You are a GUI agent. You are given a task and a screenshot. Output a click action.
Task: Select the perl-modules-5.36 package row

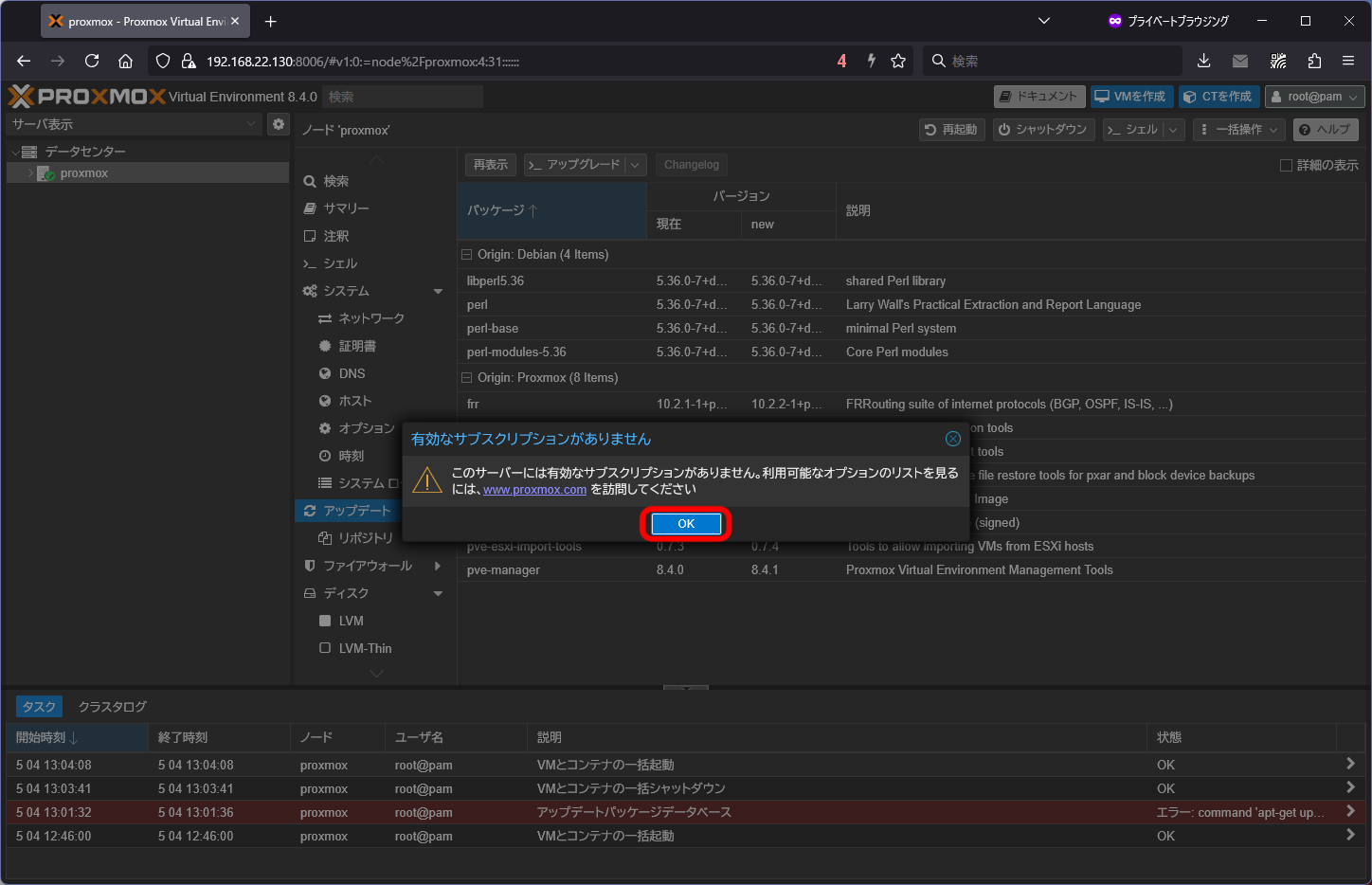coord(912,352)
